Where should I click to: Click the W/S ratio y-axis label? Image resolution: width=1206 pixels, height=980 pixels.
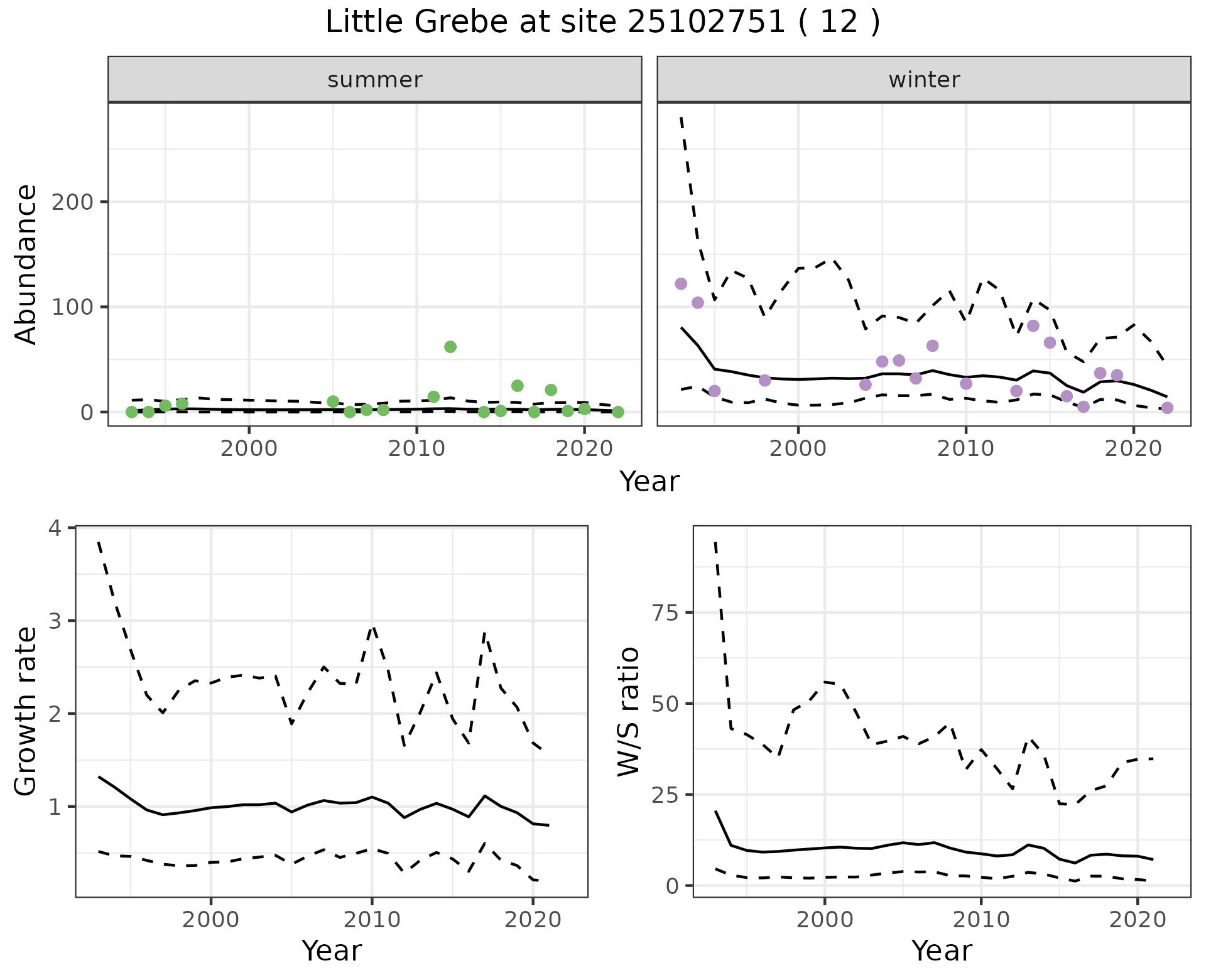click(x=629, y=711)
